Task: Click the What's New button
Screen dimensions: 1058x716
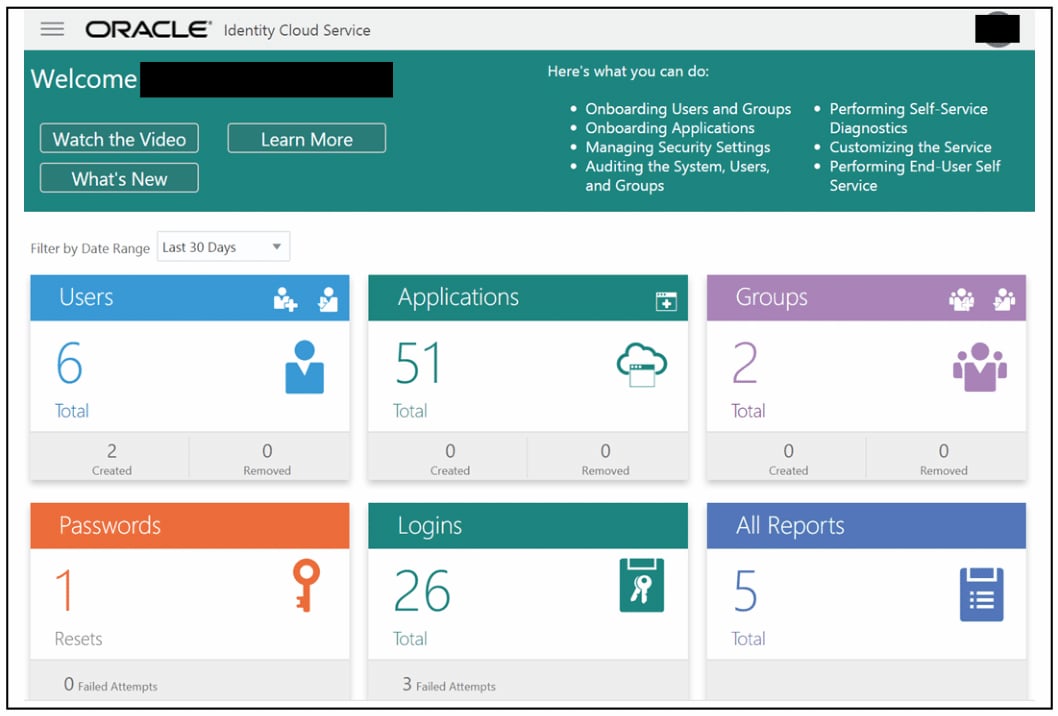Action: coord(119,179)
